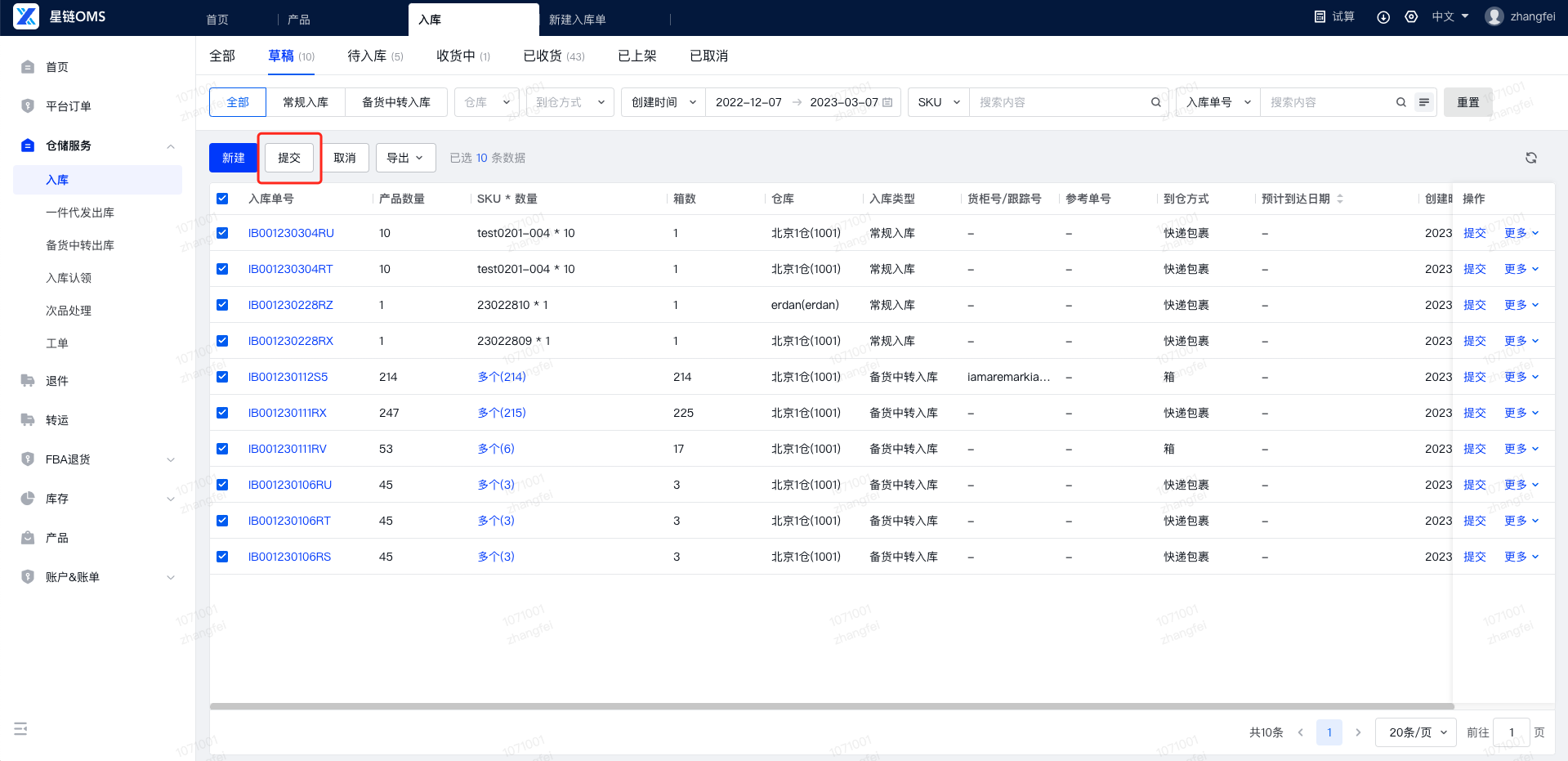Open the 产品 top navigation tab
Screen dimensions: 1568x761
[x=299, y=20]
